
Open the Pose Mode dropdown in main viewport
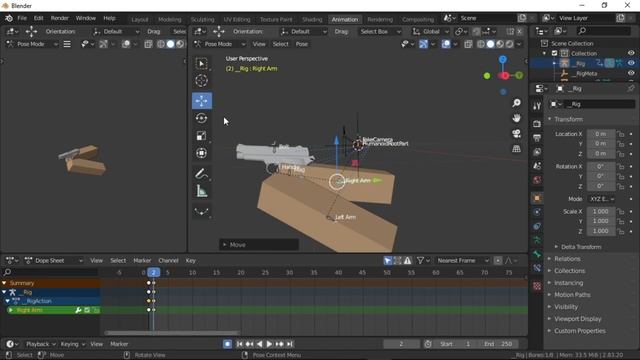(220, 44)
